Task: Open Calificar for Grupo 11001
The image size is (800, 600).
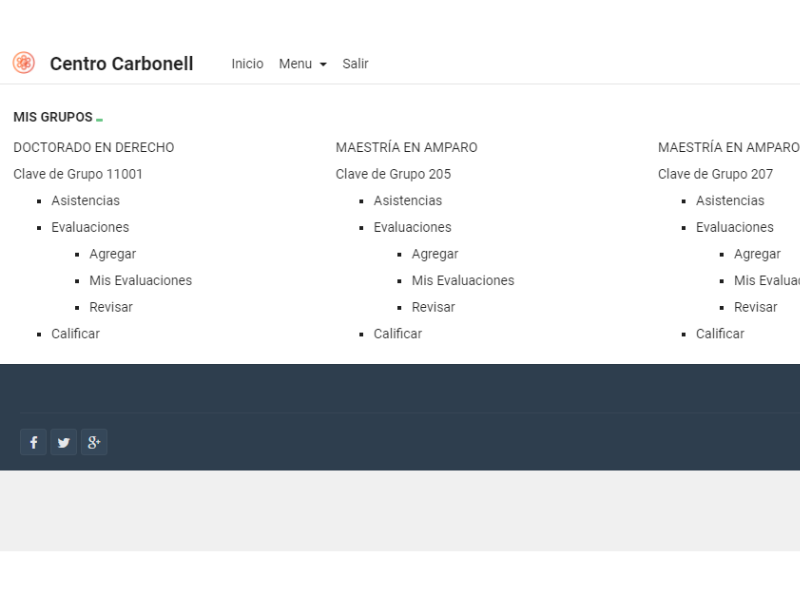Action: point(75,334)
